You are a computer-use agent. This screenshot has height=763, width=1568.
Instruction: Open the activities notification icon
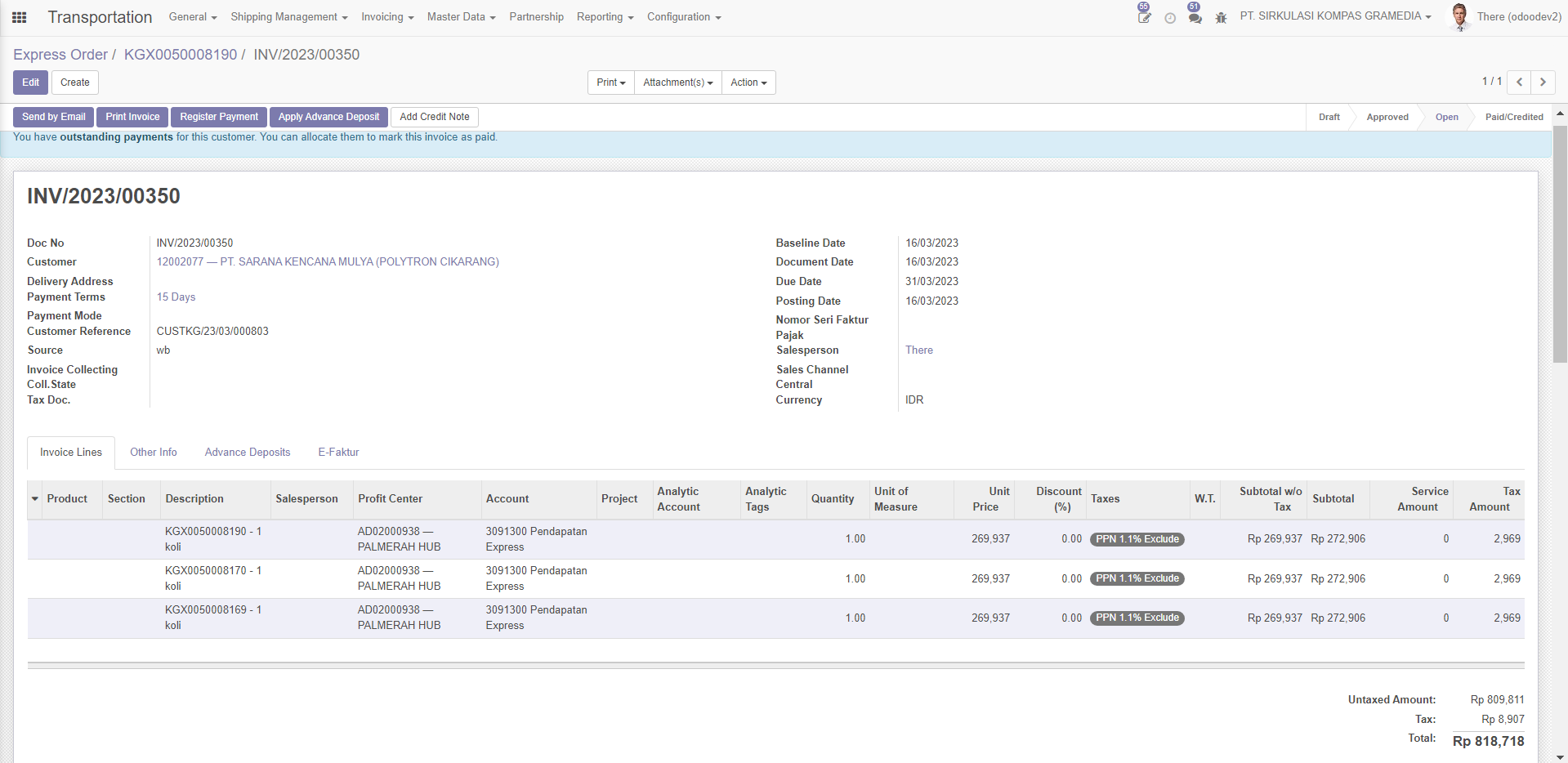1144,16
